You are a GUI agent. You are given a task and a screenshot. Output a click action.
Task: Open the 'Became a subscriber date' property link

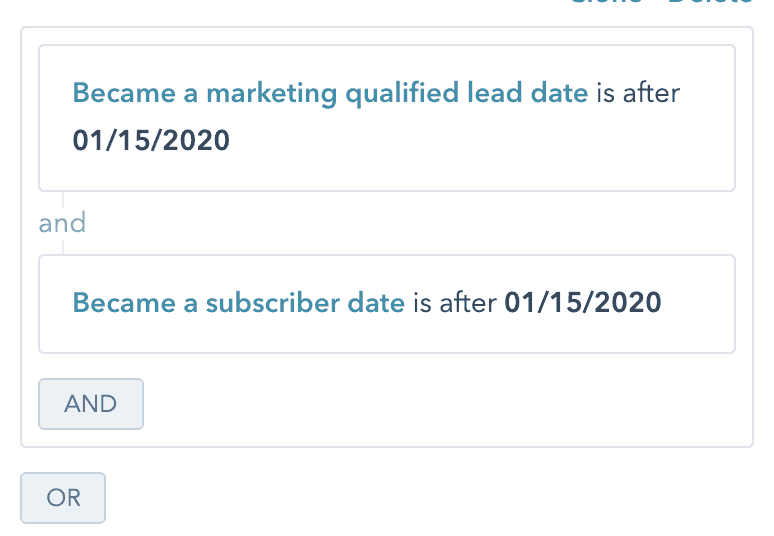[238, 302]
